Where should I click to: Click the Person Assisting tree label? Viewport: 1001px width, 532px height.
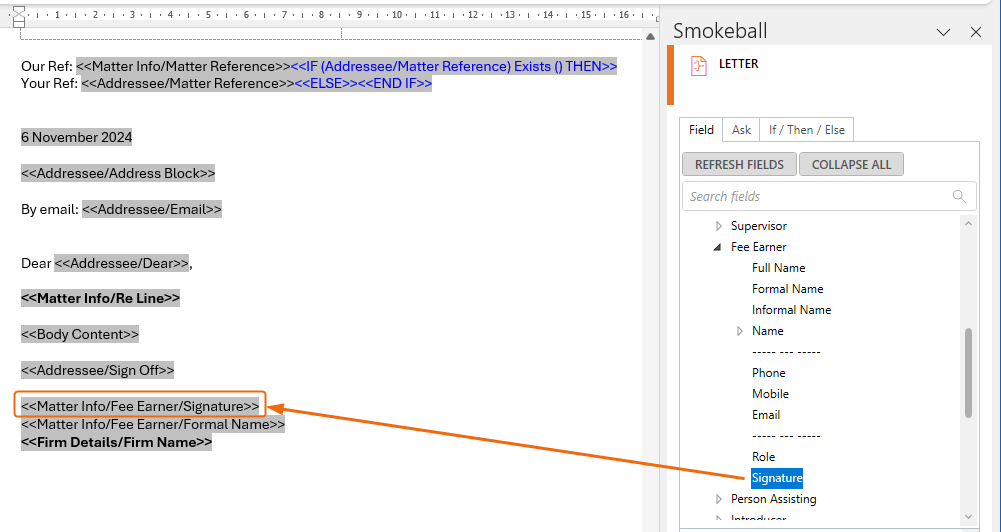773,499
